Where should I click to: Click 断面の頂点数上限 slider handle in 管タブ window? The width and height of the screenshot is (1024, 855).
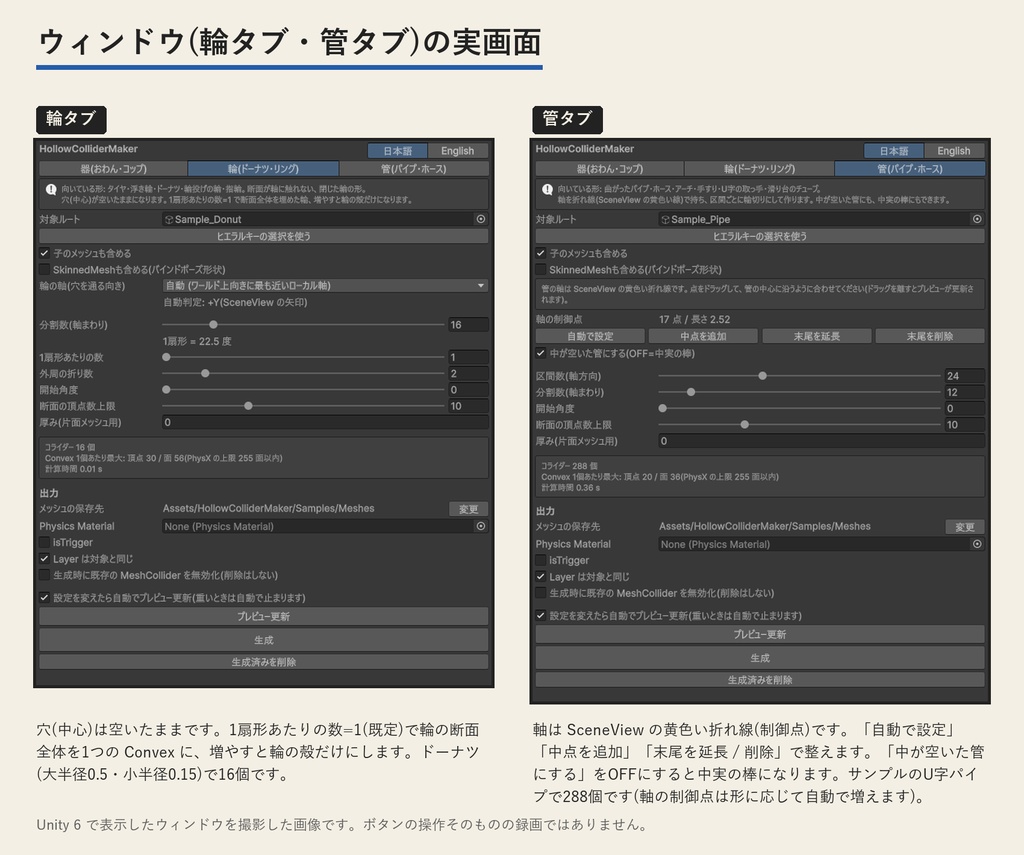click(744, 425)
